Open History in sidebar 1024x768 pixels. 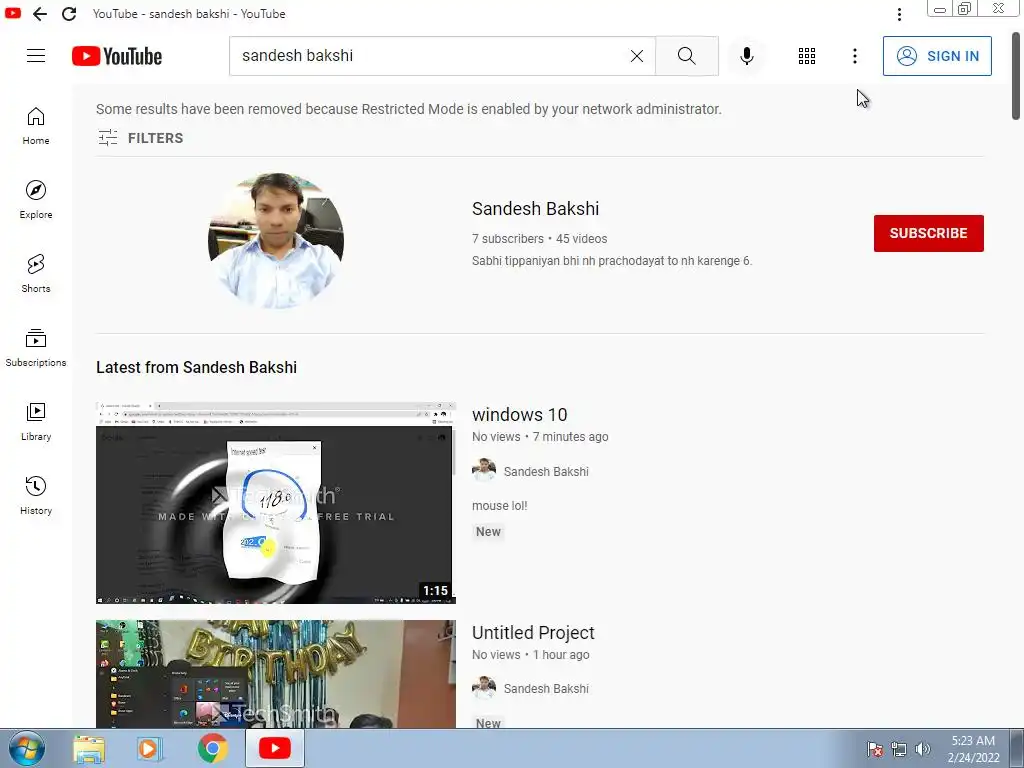(x=36, y=496)
